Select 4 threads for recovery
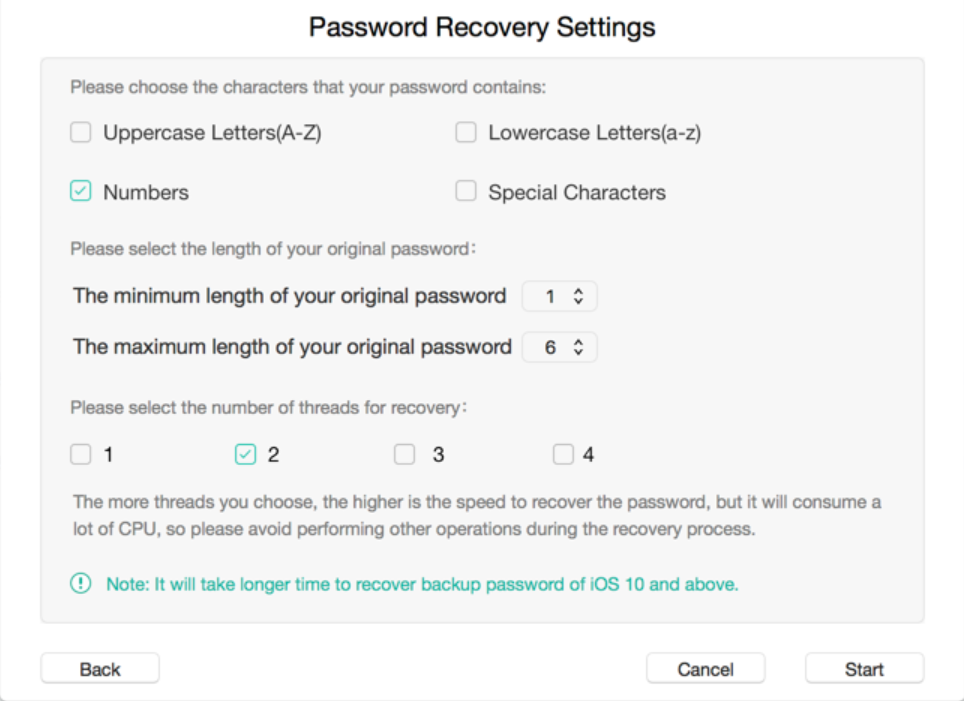 point(563,455)
